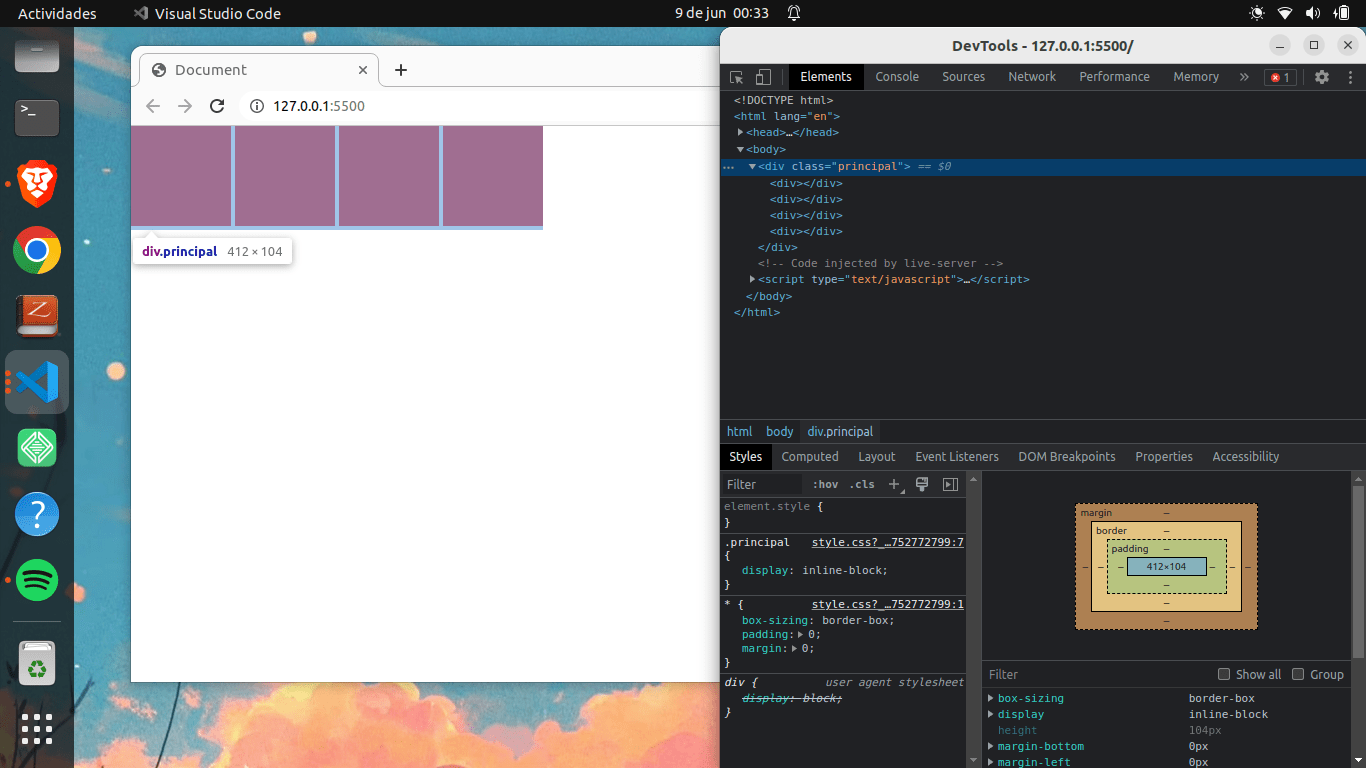Launch Firefox from the dock
The height and width of the screenshot is (768, 1366).
pos(36,184)
